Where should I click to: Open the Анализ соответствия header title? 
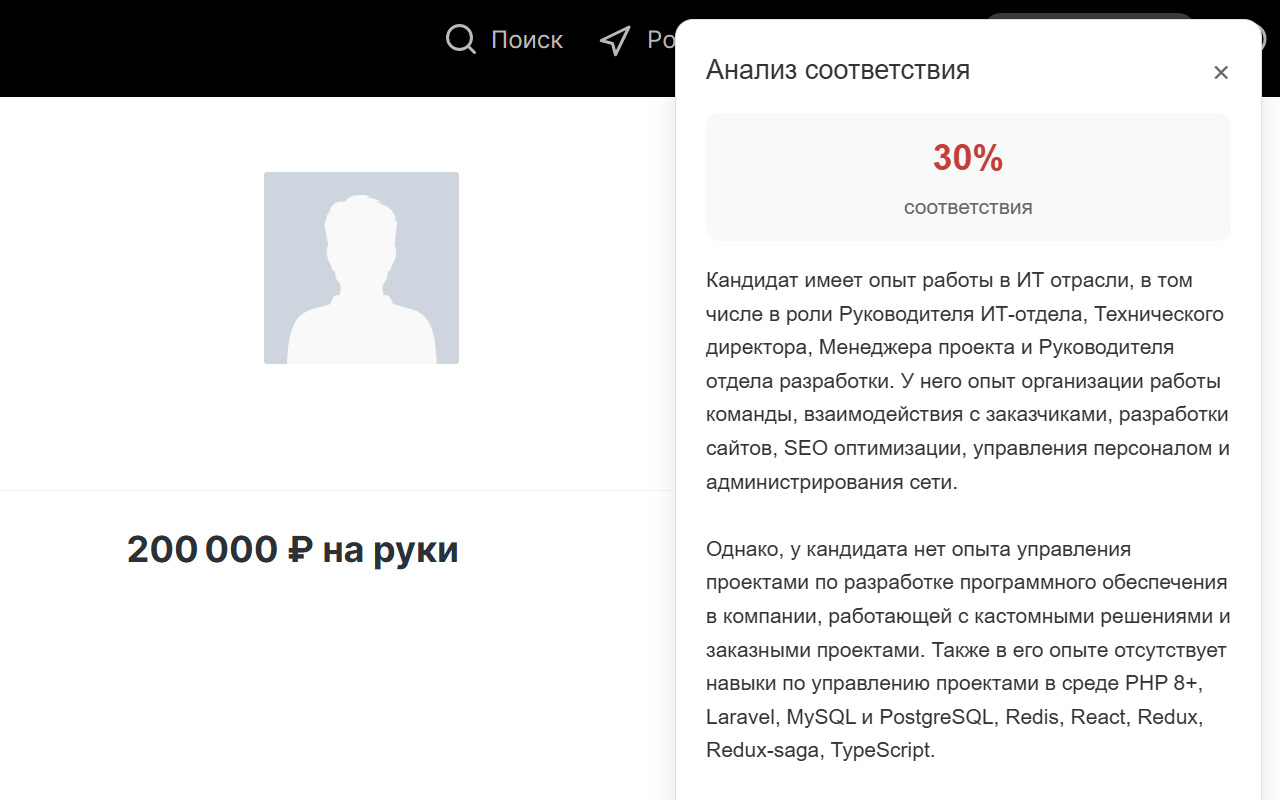pos(838,70)
